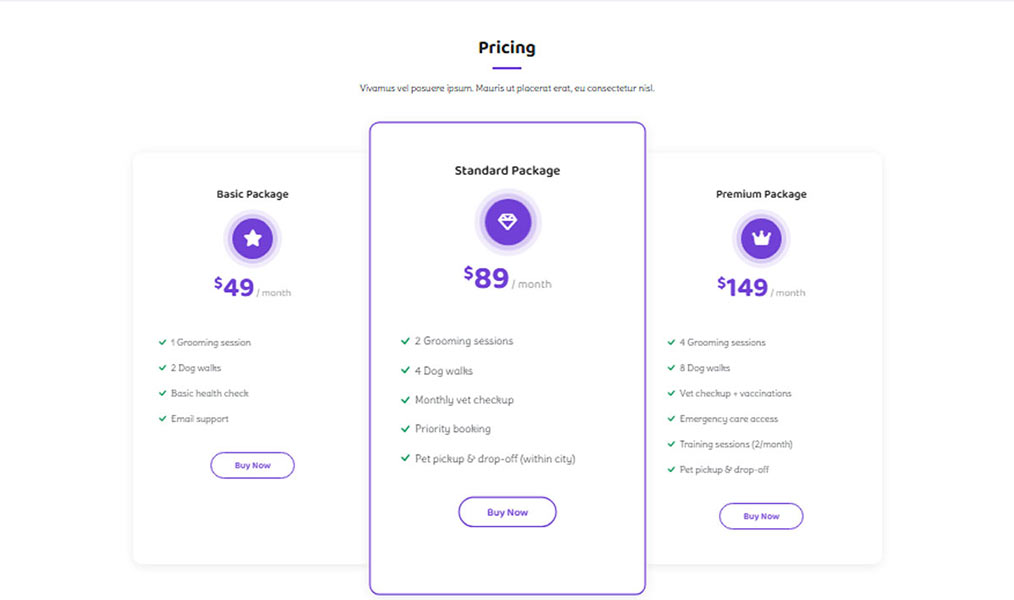The height and width of the screenshot is (600, 1014).
Task: Click the Vet checkup + vaccinations feature
Action: [735, 393]
